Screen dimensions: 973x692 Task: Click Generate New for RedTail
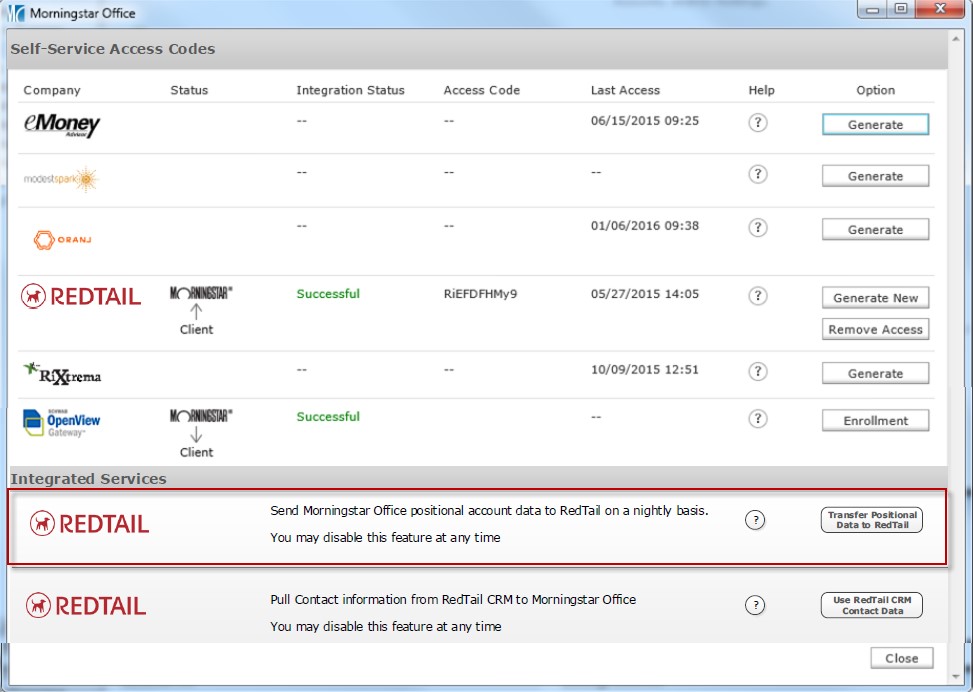[x=875, y=298]
